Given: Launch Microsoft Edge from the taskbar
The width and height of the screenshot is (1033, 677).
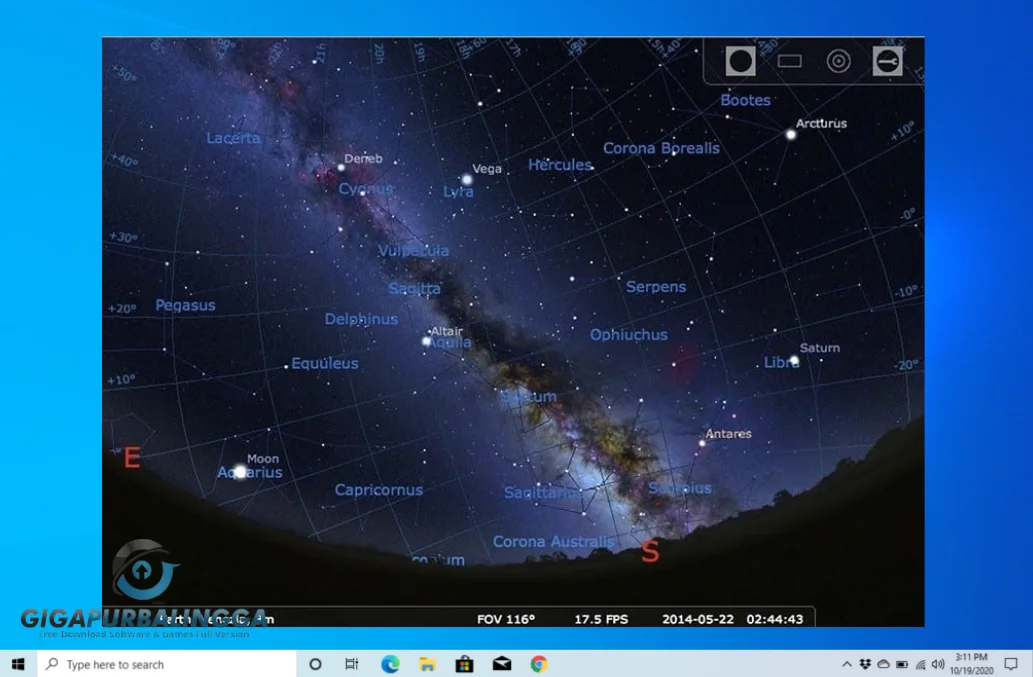Looking at the screenshot, I should pos(388,663).
